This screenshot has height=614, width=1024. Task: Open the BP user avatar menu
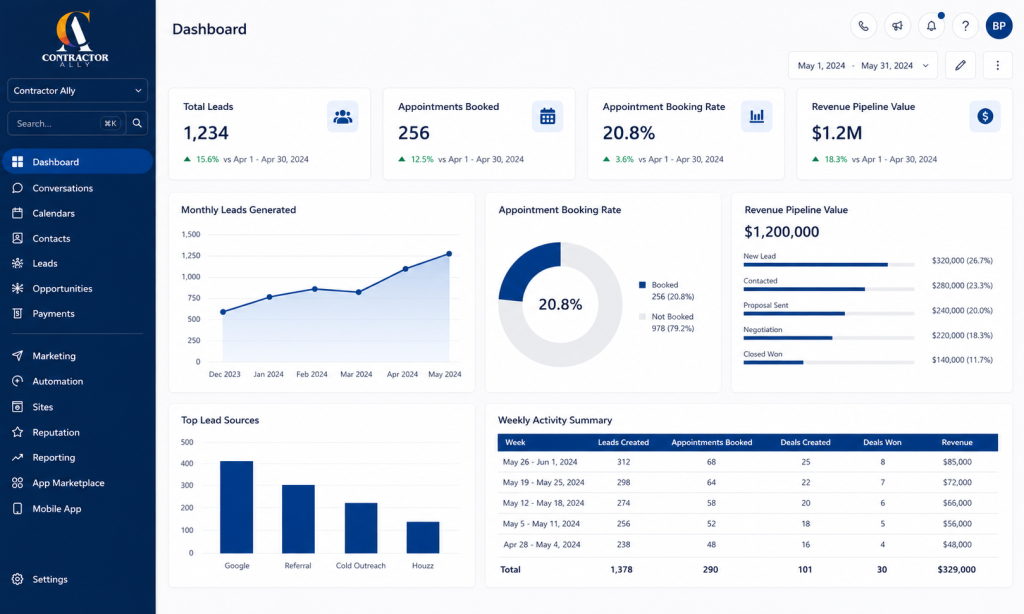[999, 26]
